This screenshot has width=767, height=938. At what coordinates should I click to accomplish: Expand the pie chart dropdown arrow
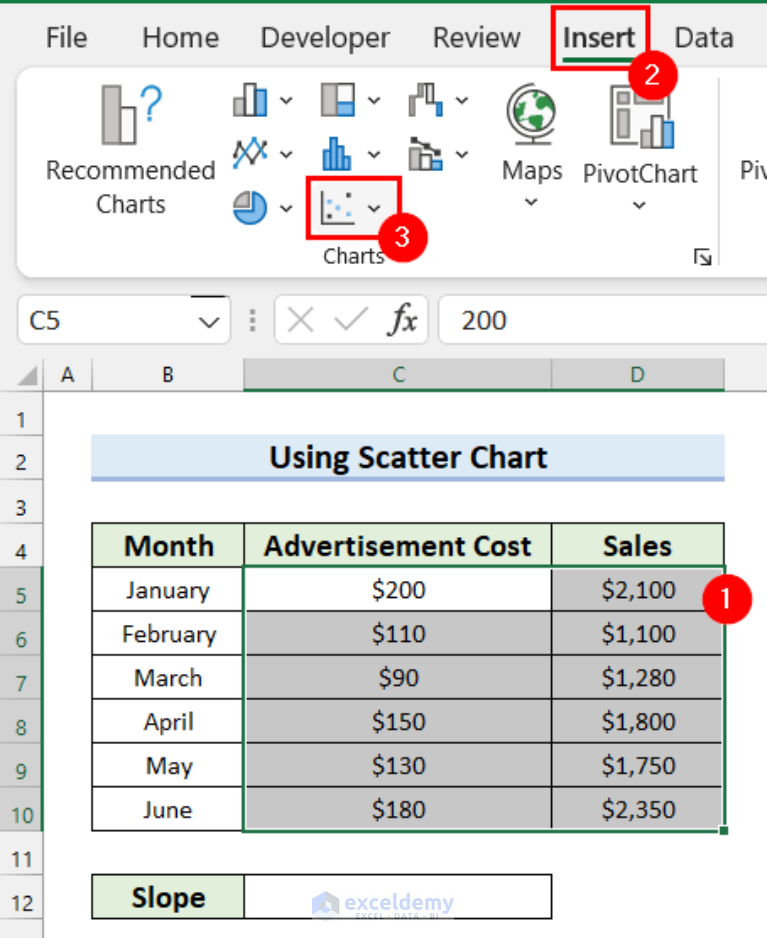tap(287, 208)
